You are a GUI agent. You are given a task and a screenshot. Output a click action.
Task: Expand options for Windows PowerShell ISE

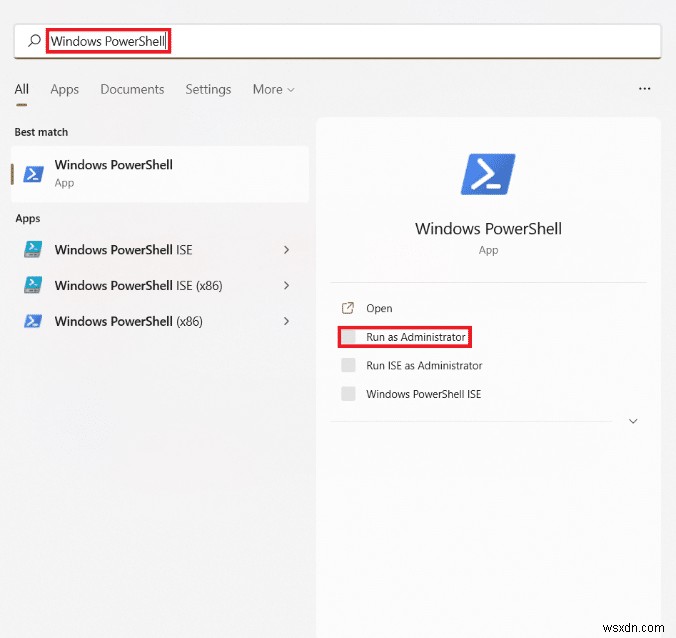tap(286, 250)
